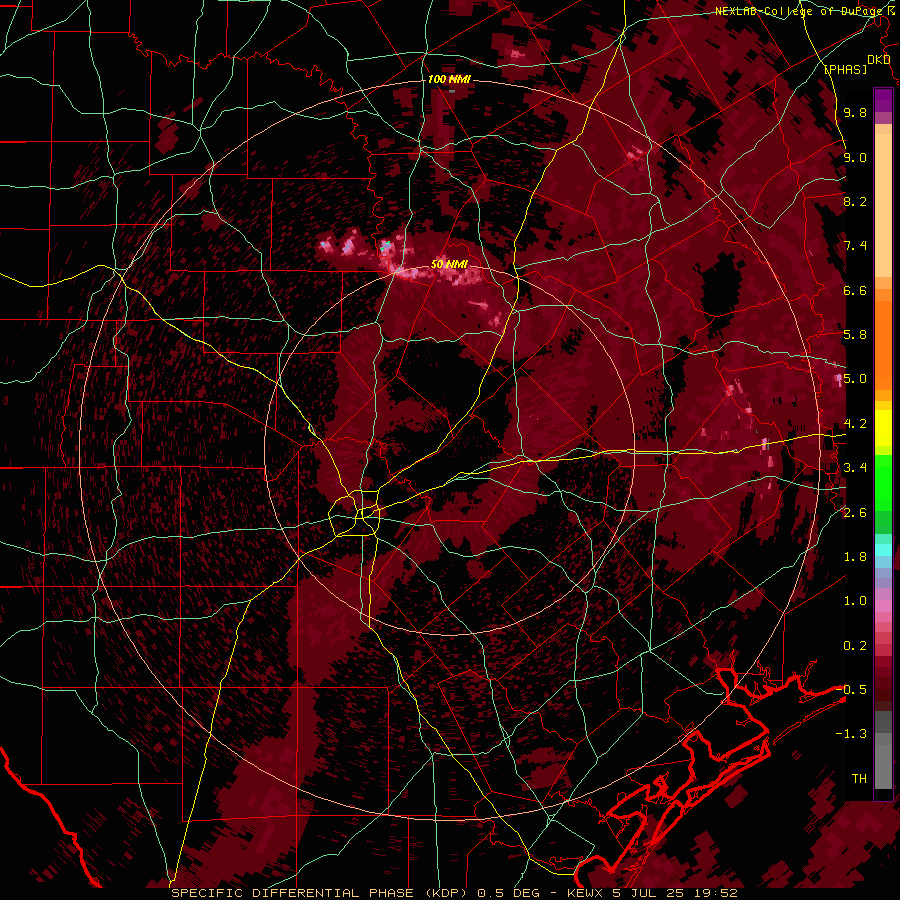This screenshot has height=900, width=900.
Task: Click the -1.3 scale value
Action: coord(851,734)
